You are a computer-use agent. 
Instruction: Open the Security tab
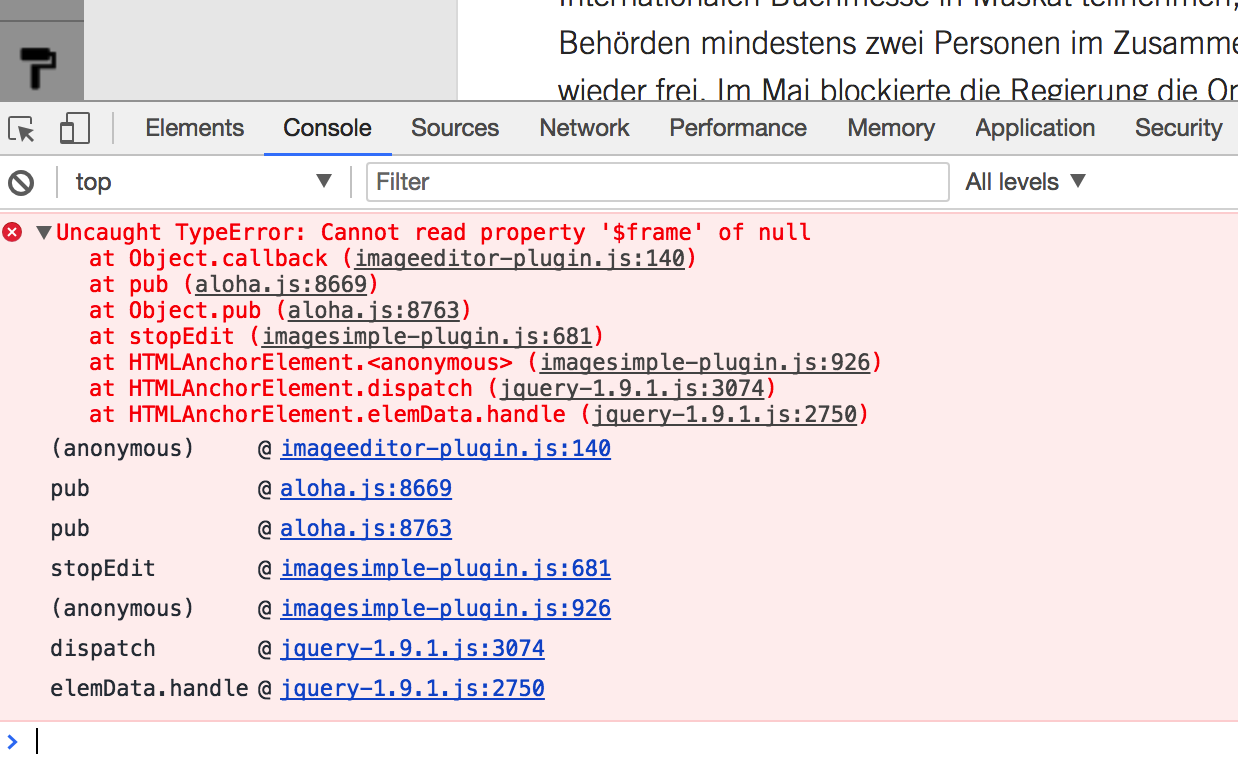pyautogui.click(x=1178, y=128)
